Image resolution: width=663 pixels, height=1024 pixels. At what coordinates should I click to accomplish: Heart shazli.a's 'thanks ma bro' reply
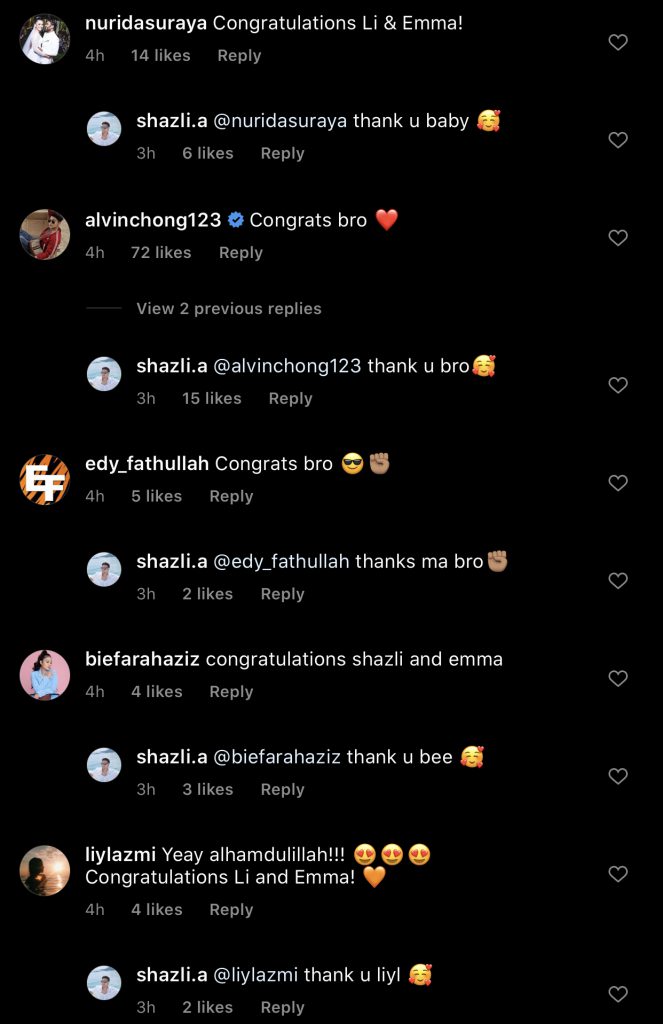pyautogui.click(x=618, y=581)
